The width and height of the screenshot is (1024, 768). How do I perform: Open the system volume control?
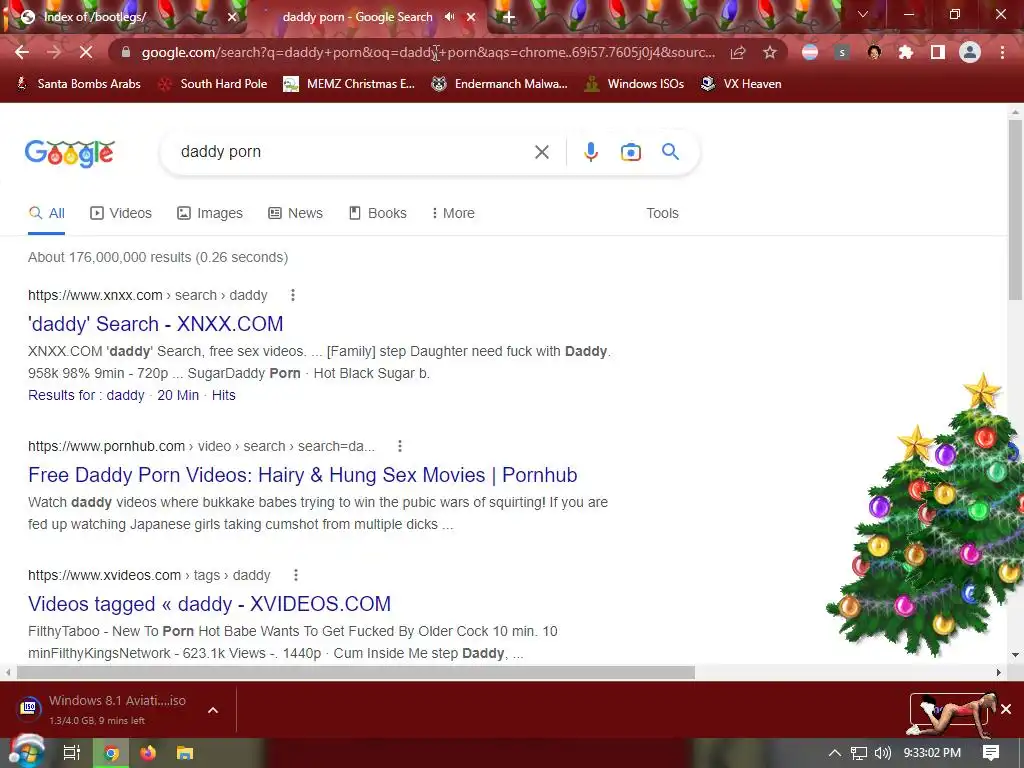(x=882, y=753)
